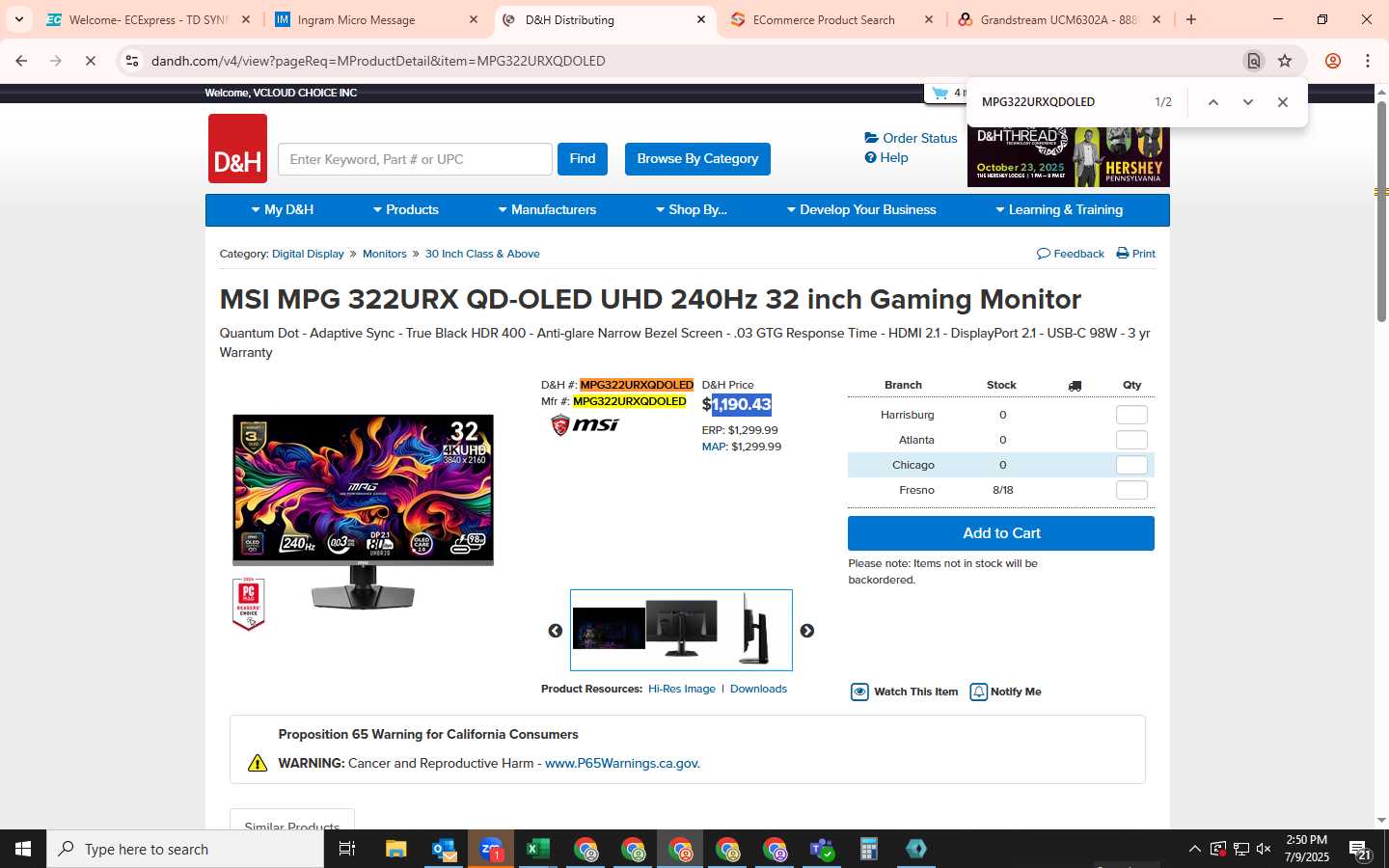Viewport: 1389px width, 868px height.
Task: Expand the Shop By... menu
Action: click(x=691, y=209)
